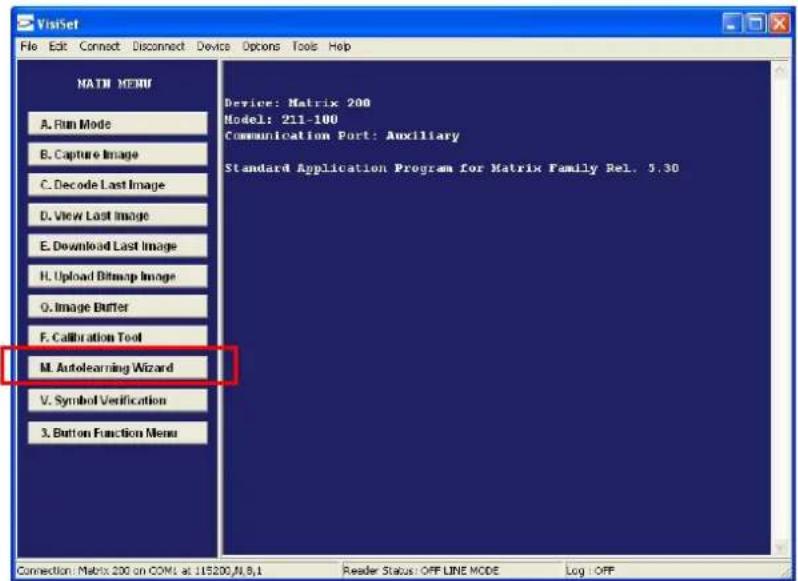The image size is (798, 581).
Task: Minimize the VisiSet window
Action: click(x=732, y=23)
